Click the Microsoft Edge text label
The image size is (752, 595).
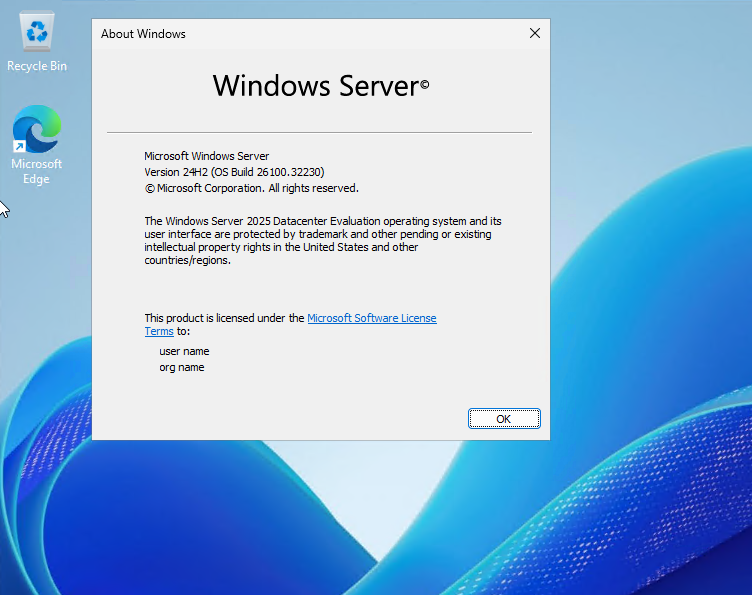[36, 171]
